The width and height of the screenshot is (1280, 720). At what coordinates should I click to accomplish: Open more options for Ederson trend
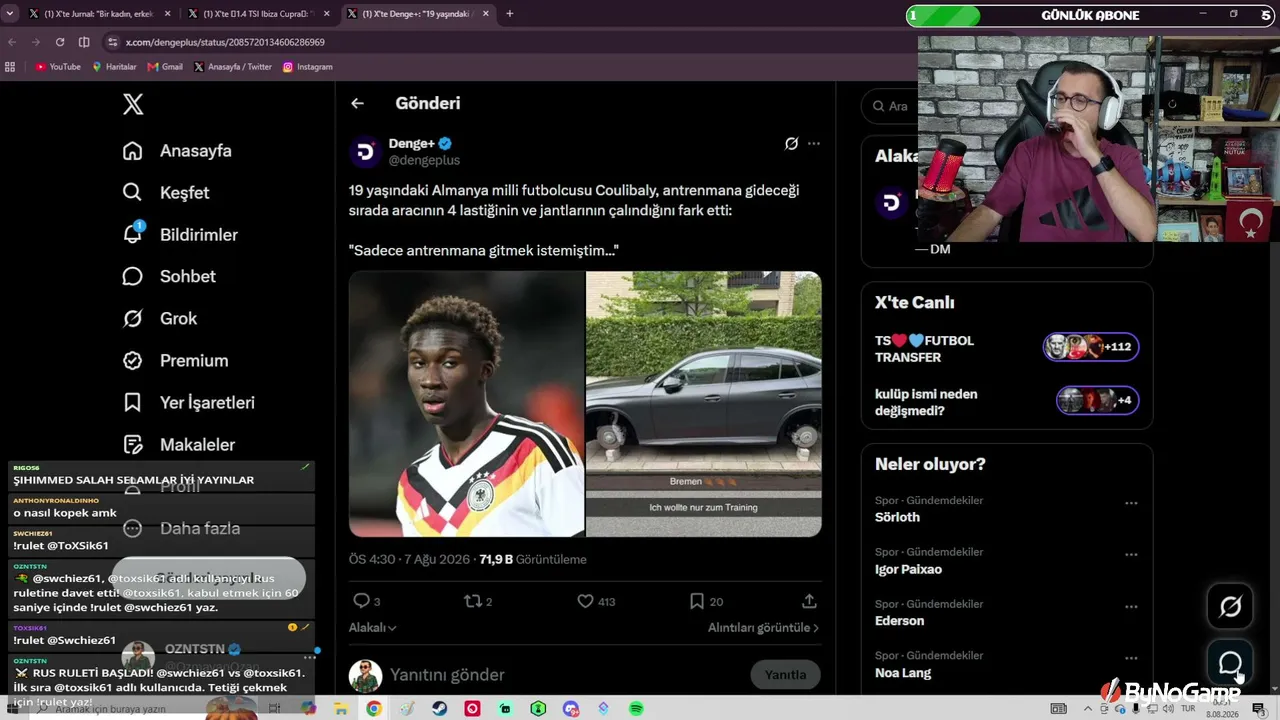pyautogui.click(x=1131, y=607)
